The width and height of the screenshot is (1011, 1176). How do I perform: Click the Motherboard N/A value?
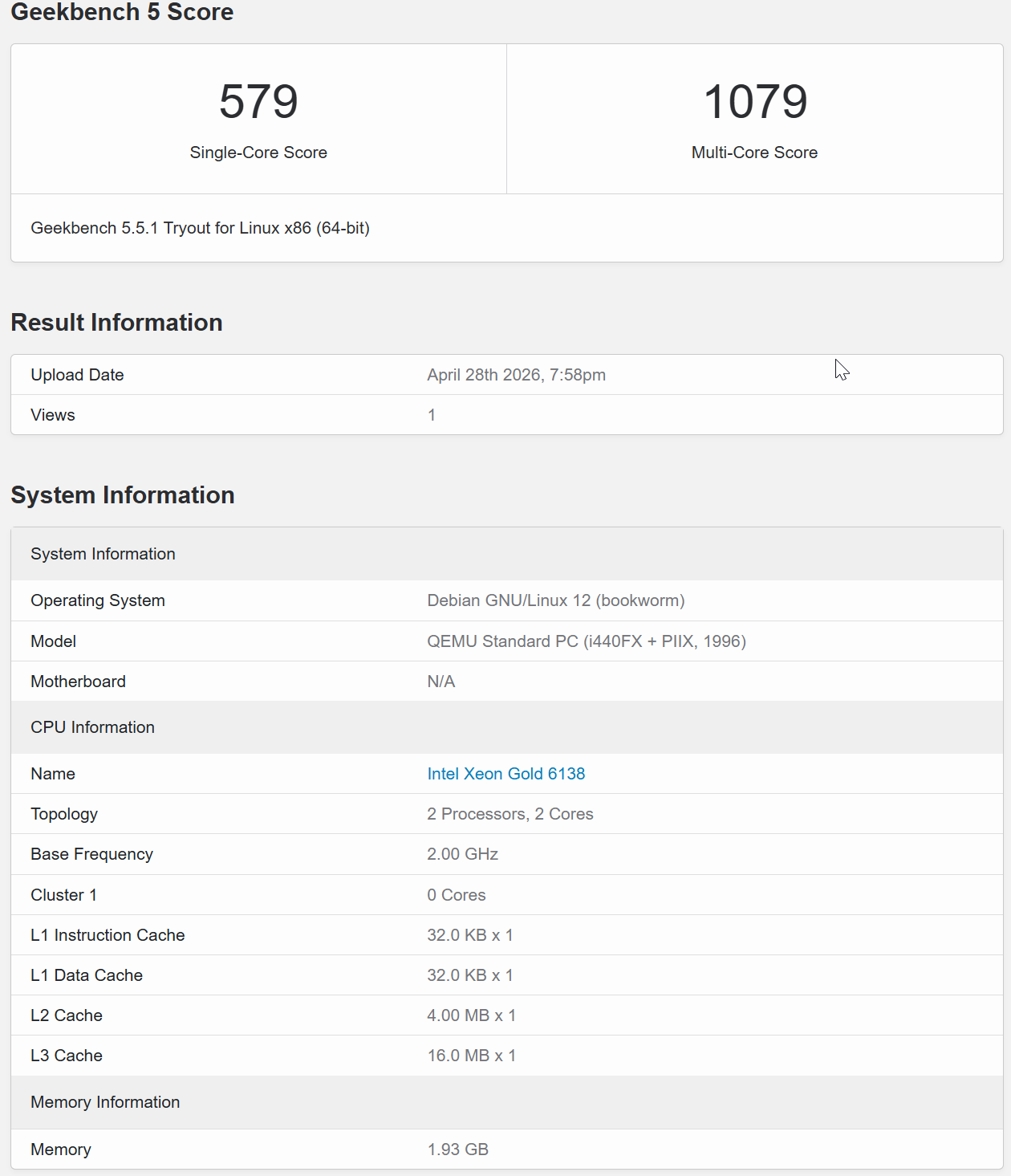coord(441,682)
